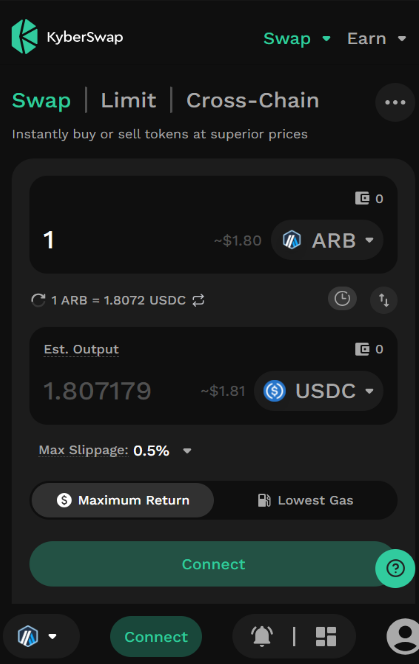Expand the USDC token selector
Viewport: 419px width, 664px height.
(x=319, y=391)
